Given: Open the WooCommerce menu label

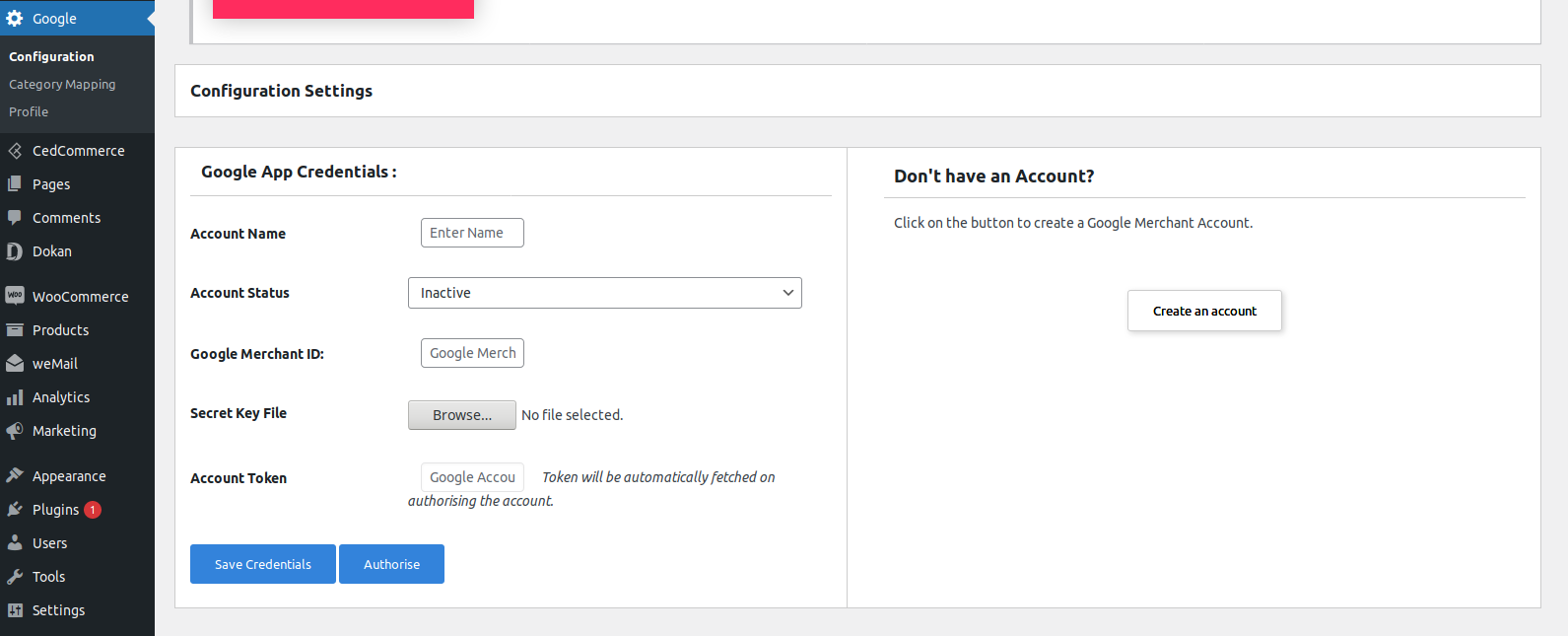Looking at the screenshot, I should 81,297.
